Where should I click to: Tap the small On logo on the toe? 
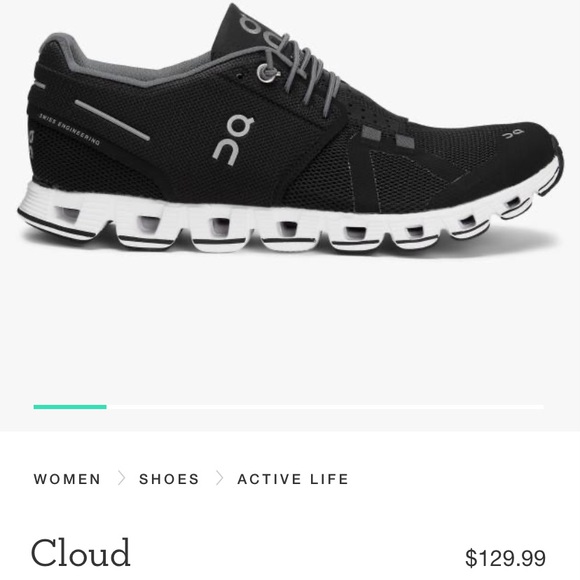coord(513,134)
